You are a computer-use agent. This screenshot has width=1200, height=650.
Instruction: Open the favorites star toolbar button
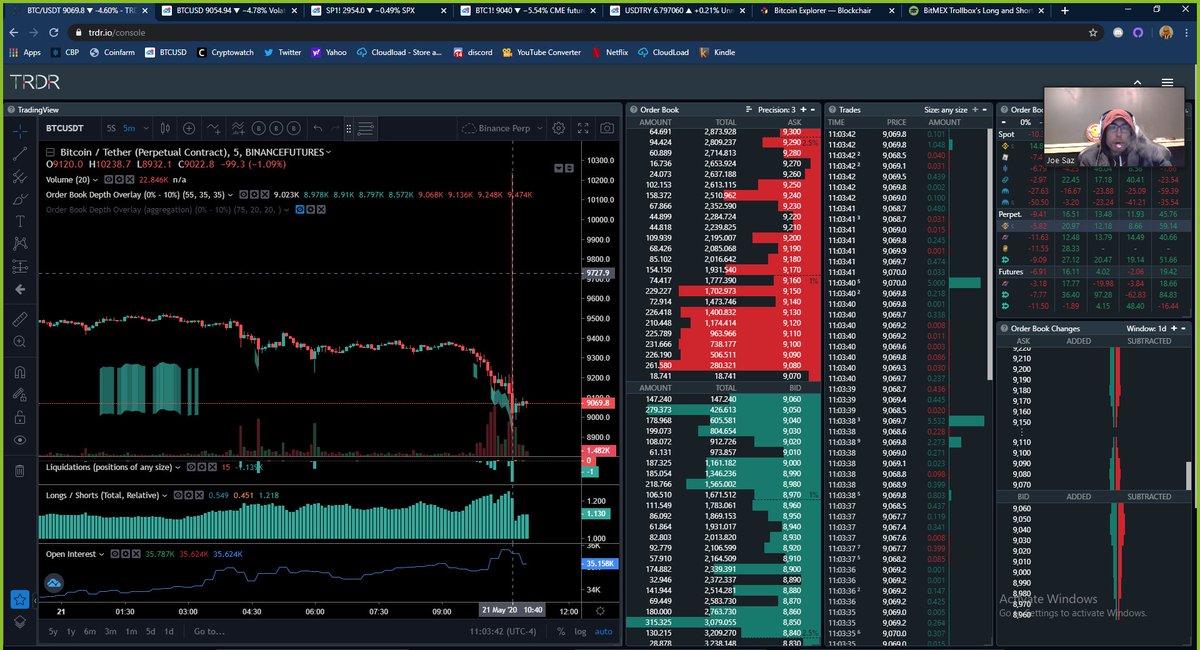19,600
